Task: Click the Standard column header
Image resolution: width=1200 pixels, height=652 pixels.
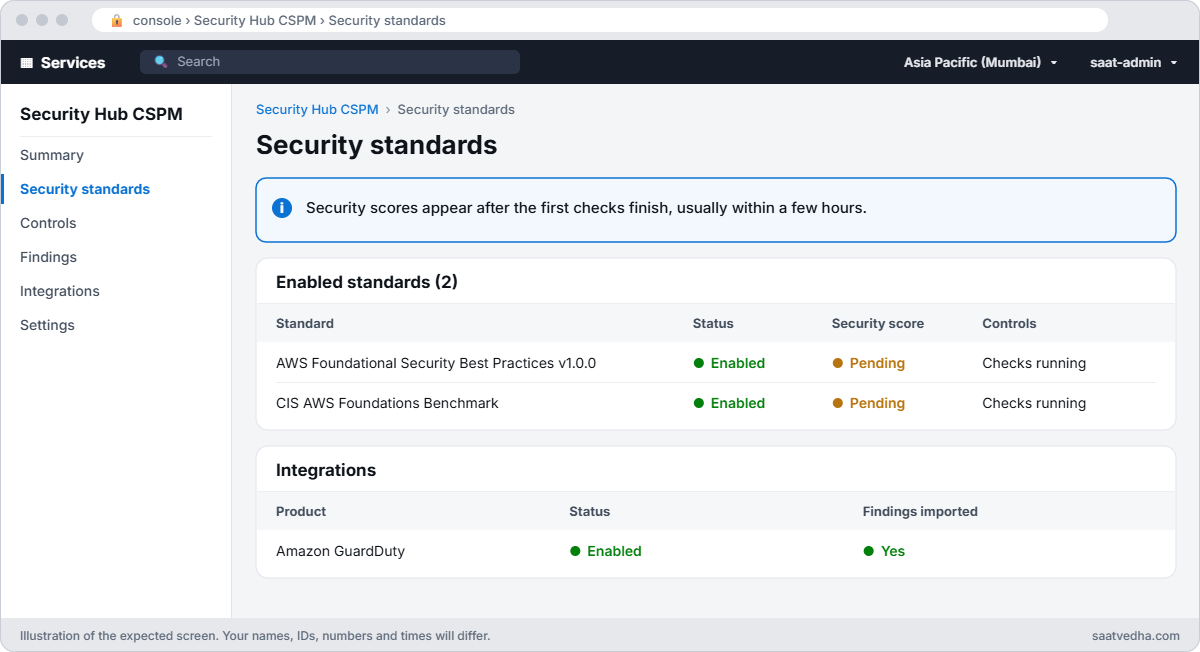Action: click(x=305, y=323)
